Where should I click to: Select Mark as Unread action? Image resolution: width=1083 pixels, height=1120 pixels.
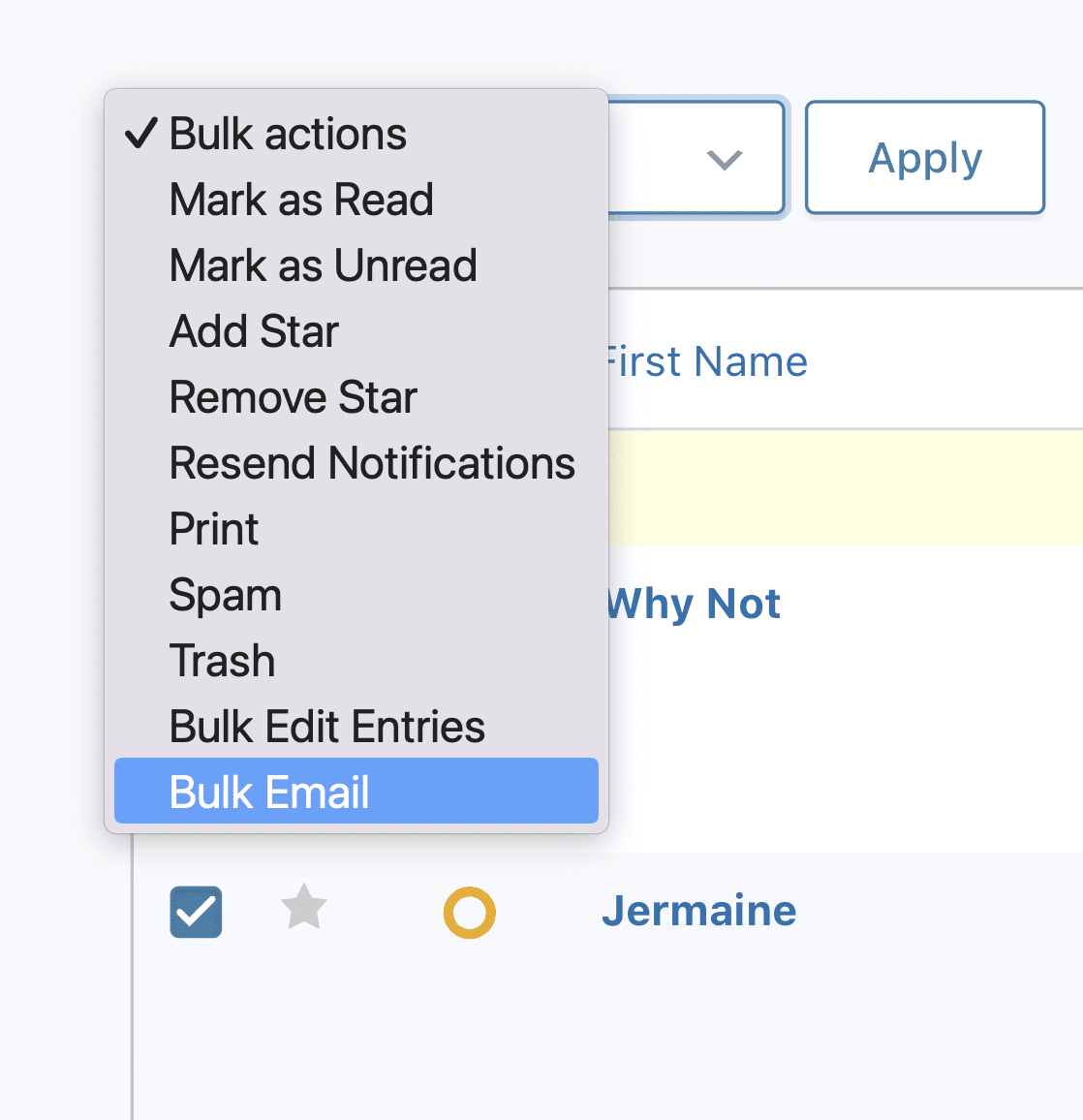tap(323, 264)
